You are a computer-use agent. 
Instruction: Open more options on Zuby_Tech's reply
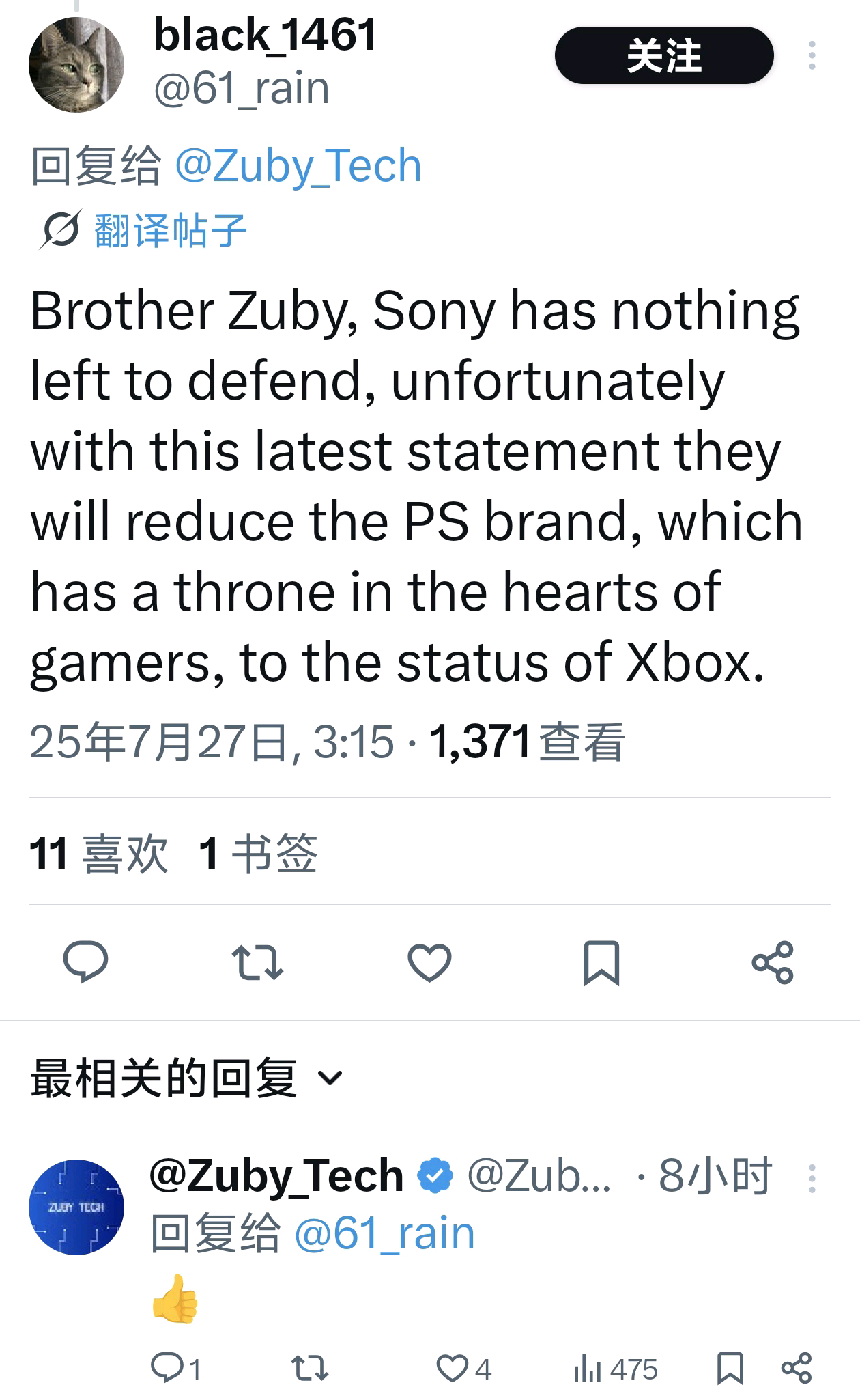812,1179
